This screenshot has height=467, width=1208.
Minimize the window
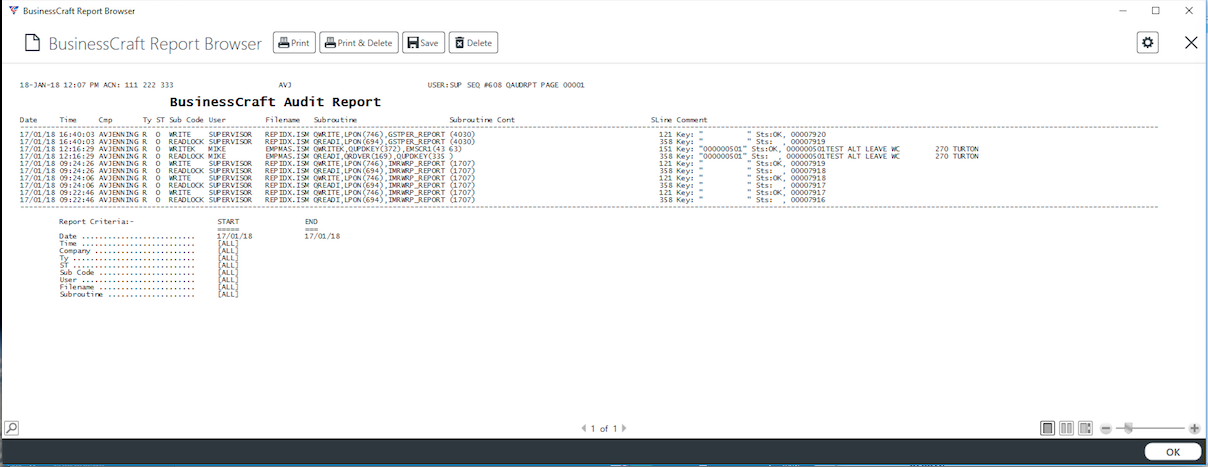(1121, 10)
